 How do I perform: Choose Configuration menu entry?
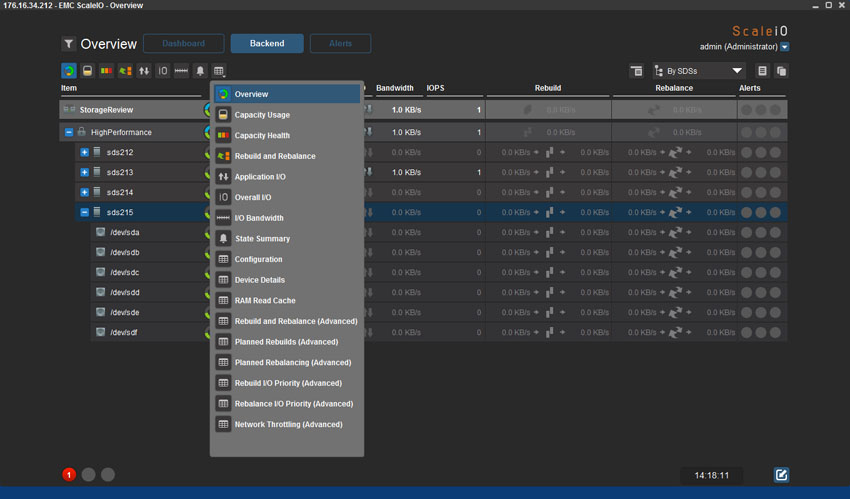(287, 259)
